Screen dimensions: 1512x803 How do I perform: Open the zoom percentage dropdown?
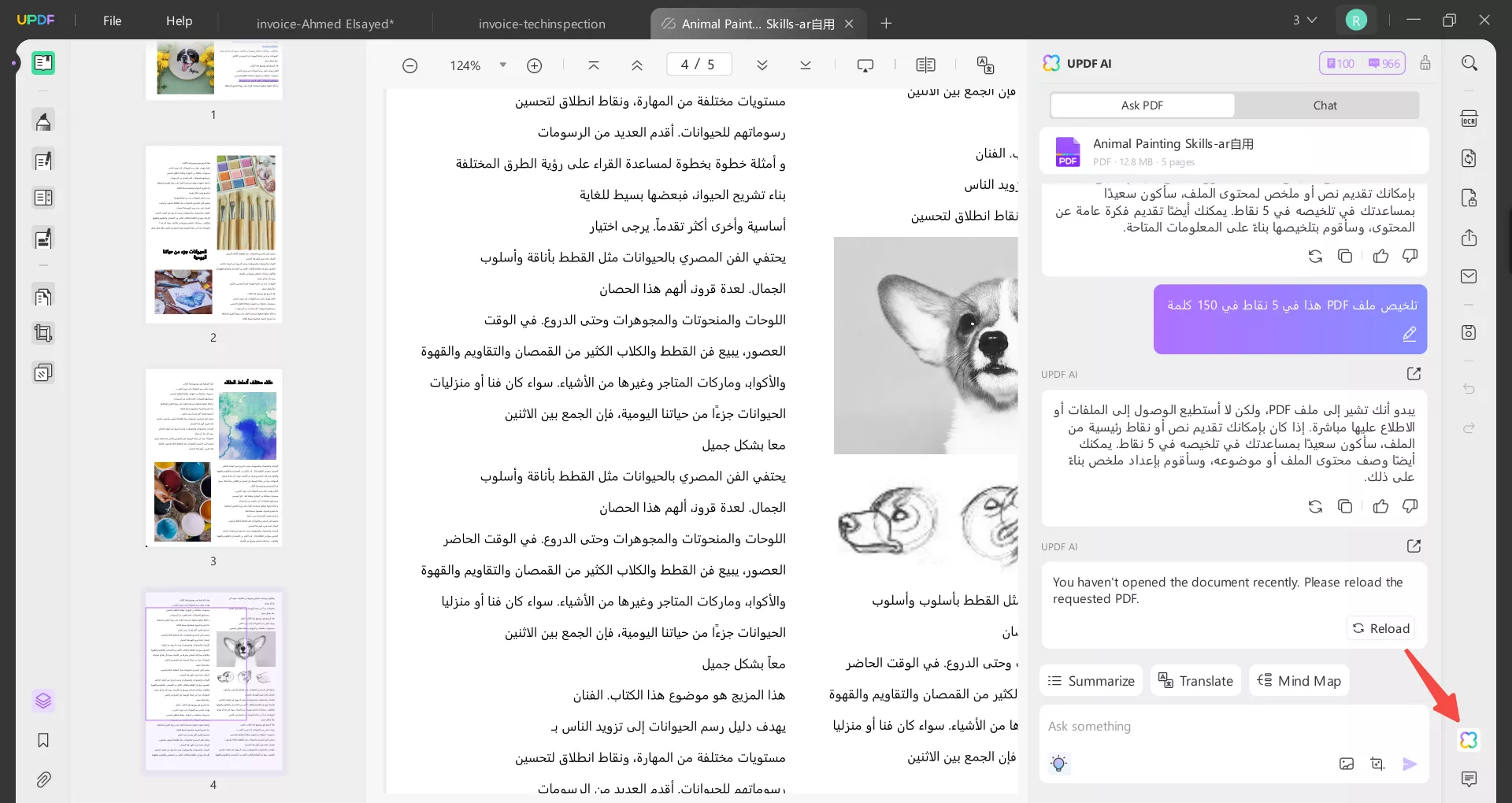(504, 65)
